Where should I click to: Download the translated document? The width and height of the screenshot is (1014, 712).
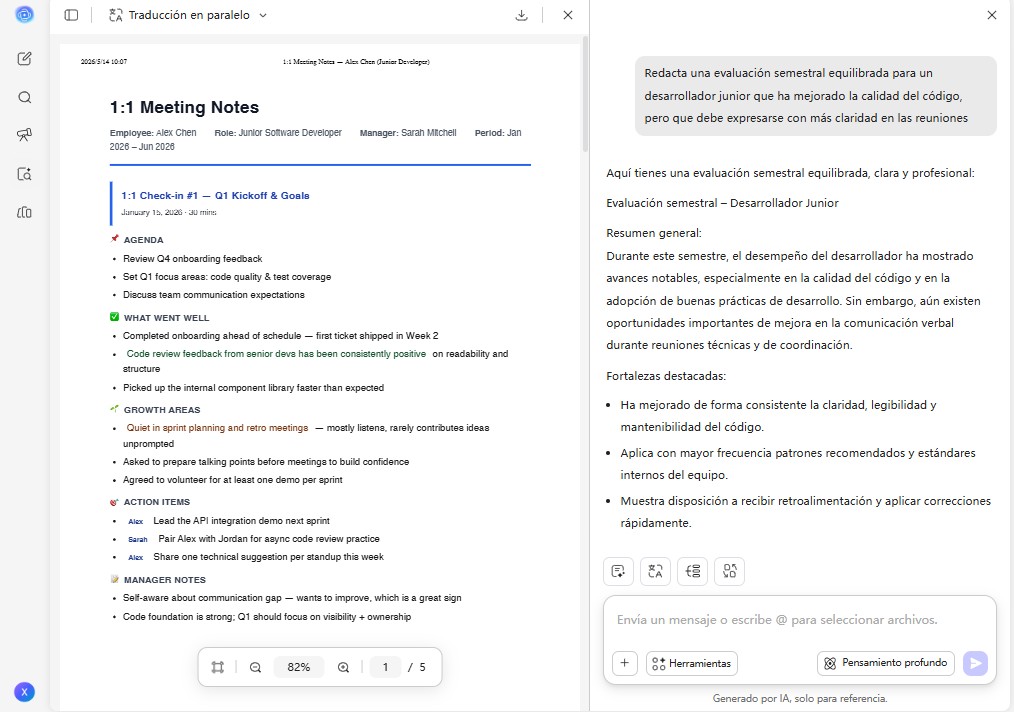(521, 15)
